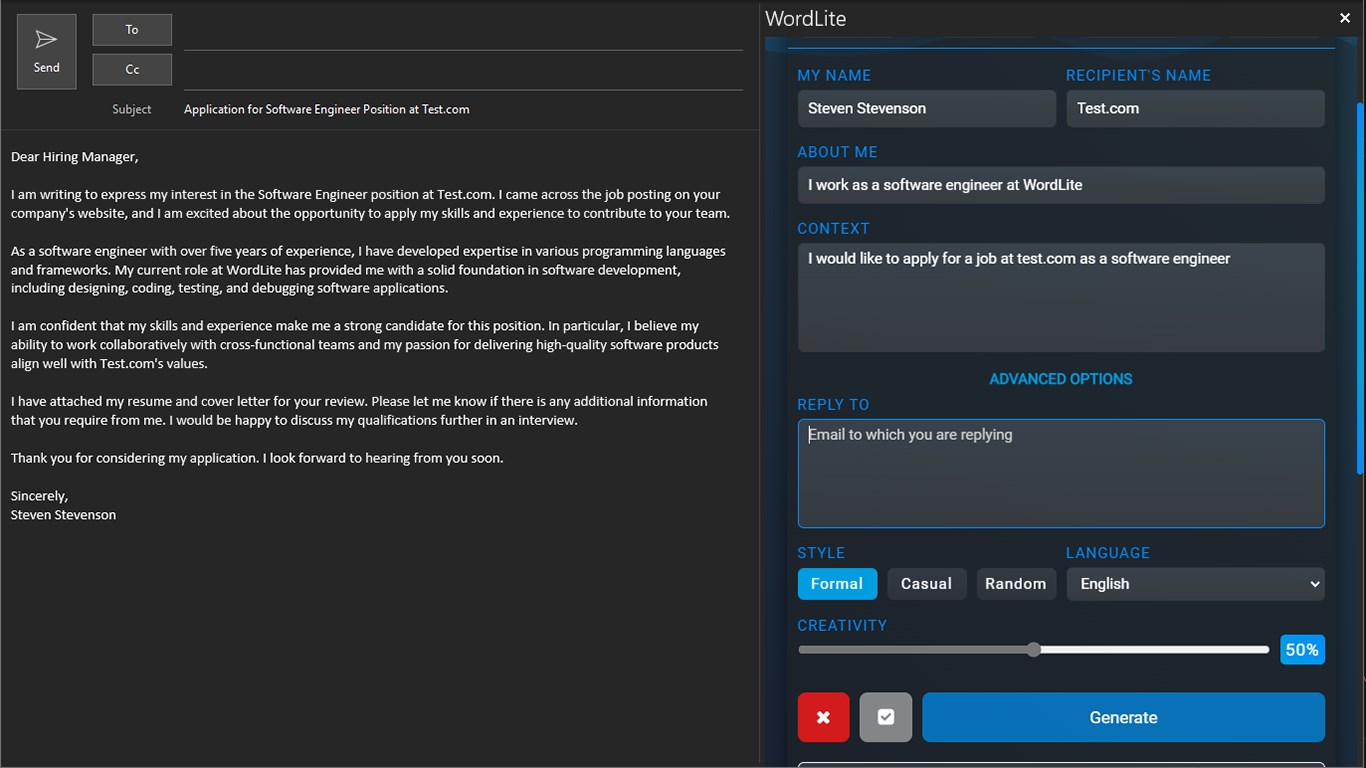1366x768 pixels.
Task: Click the Generate button
Action: 1123,717
